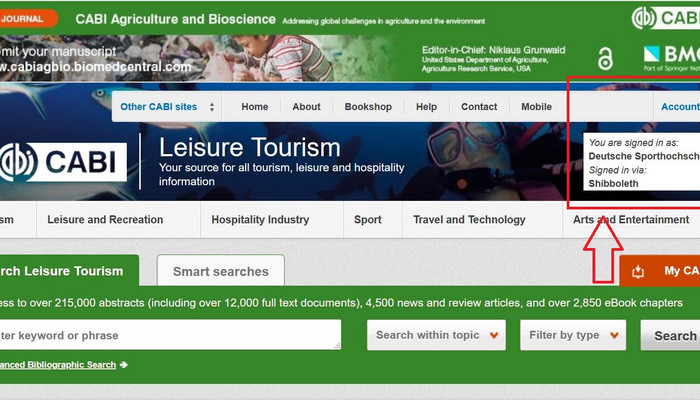Open the Contact page
The width and height of the screenshot is (700, 400).
pyautogui.click(x=479, y=107)
